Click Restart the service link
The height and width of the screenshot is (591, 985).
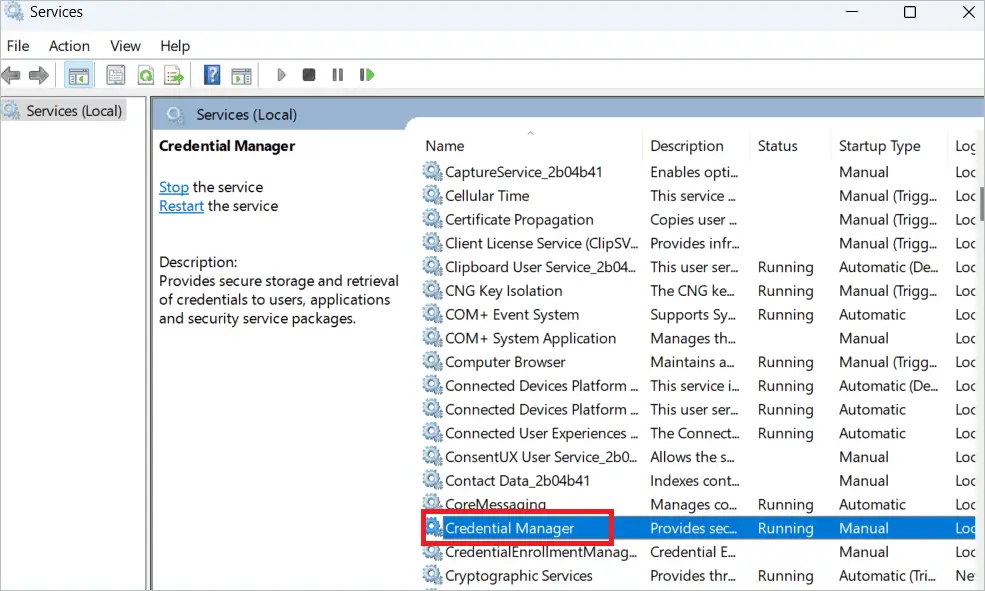181,206
